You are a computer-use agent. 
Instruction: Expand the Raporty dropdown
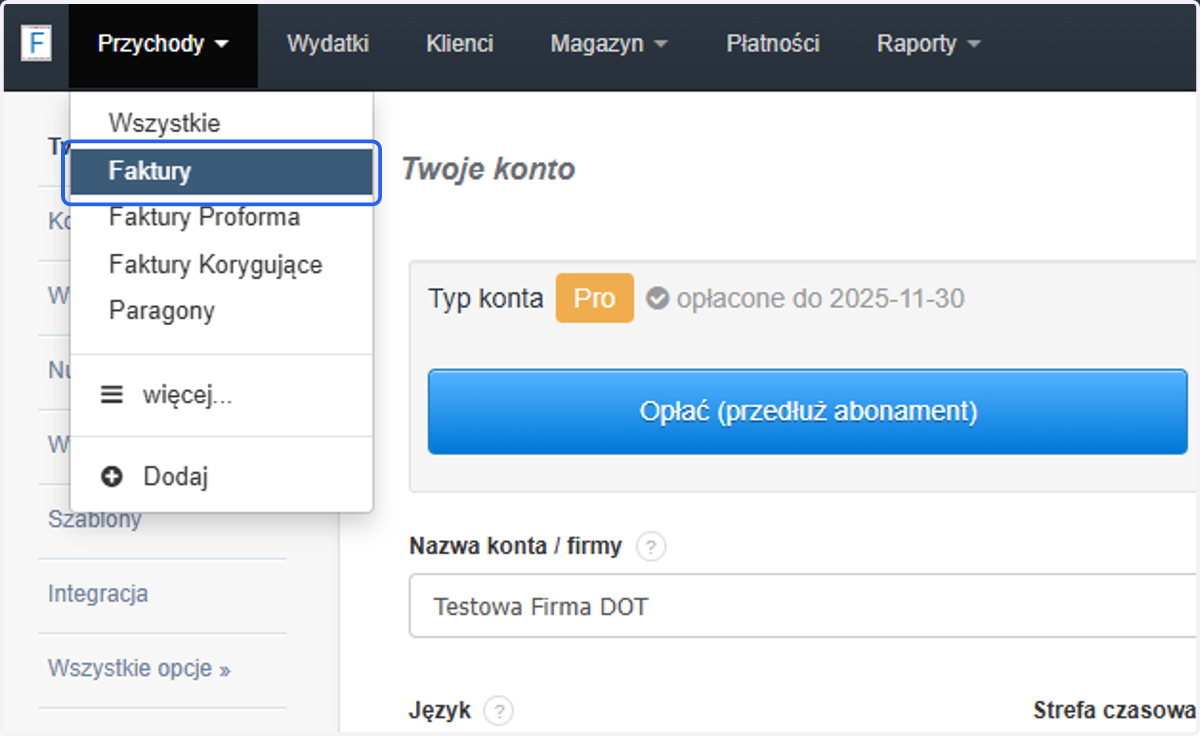pyautogui.click(x=928, y=44)
